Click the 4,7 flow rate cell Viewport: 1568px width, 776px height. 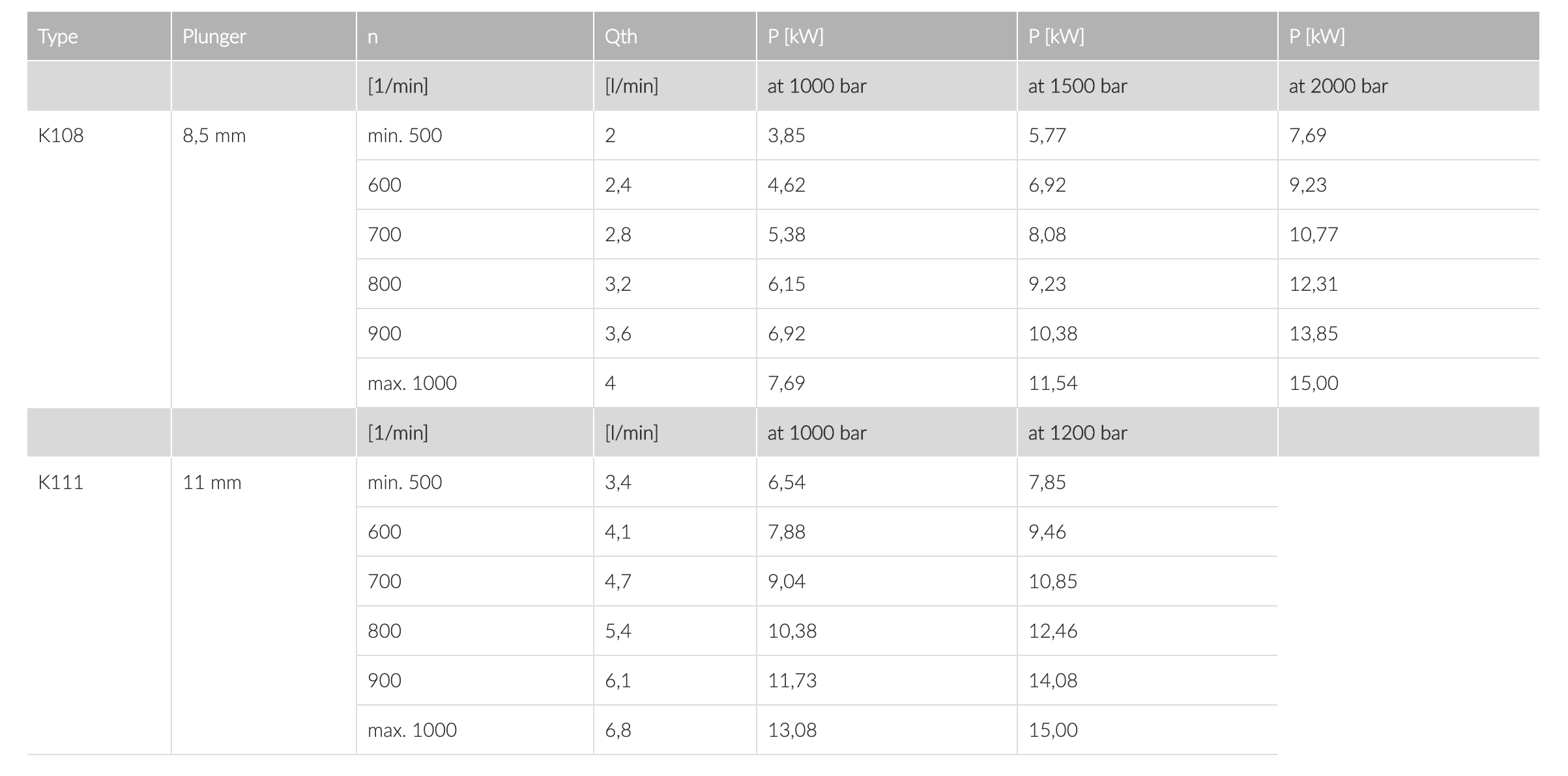(x=618, y=582)
